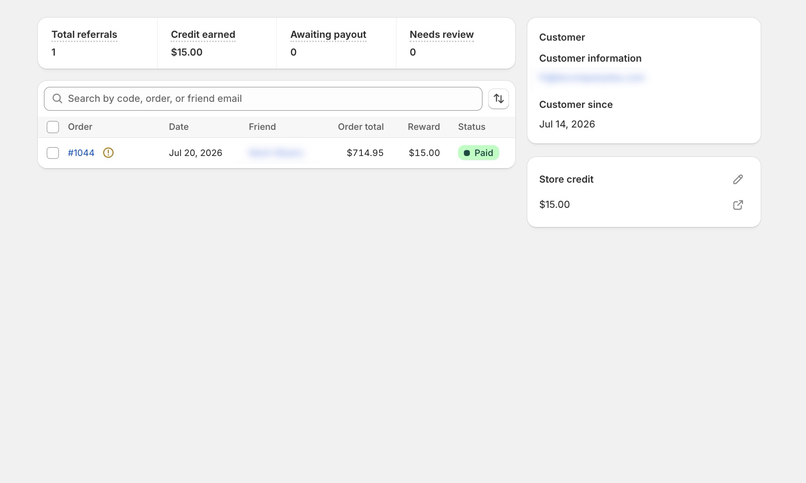Select the Awaiting payout metric
Image resolution: width=806 pixels, height=483 pixels.
(328, 34)
